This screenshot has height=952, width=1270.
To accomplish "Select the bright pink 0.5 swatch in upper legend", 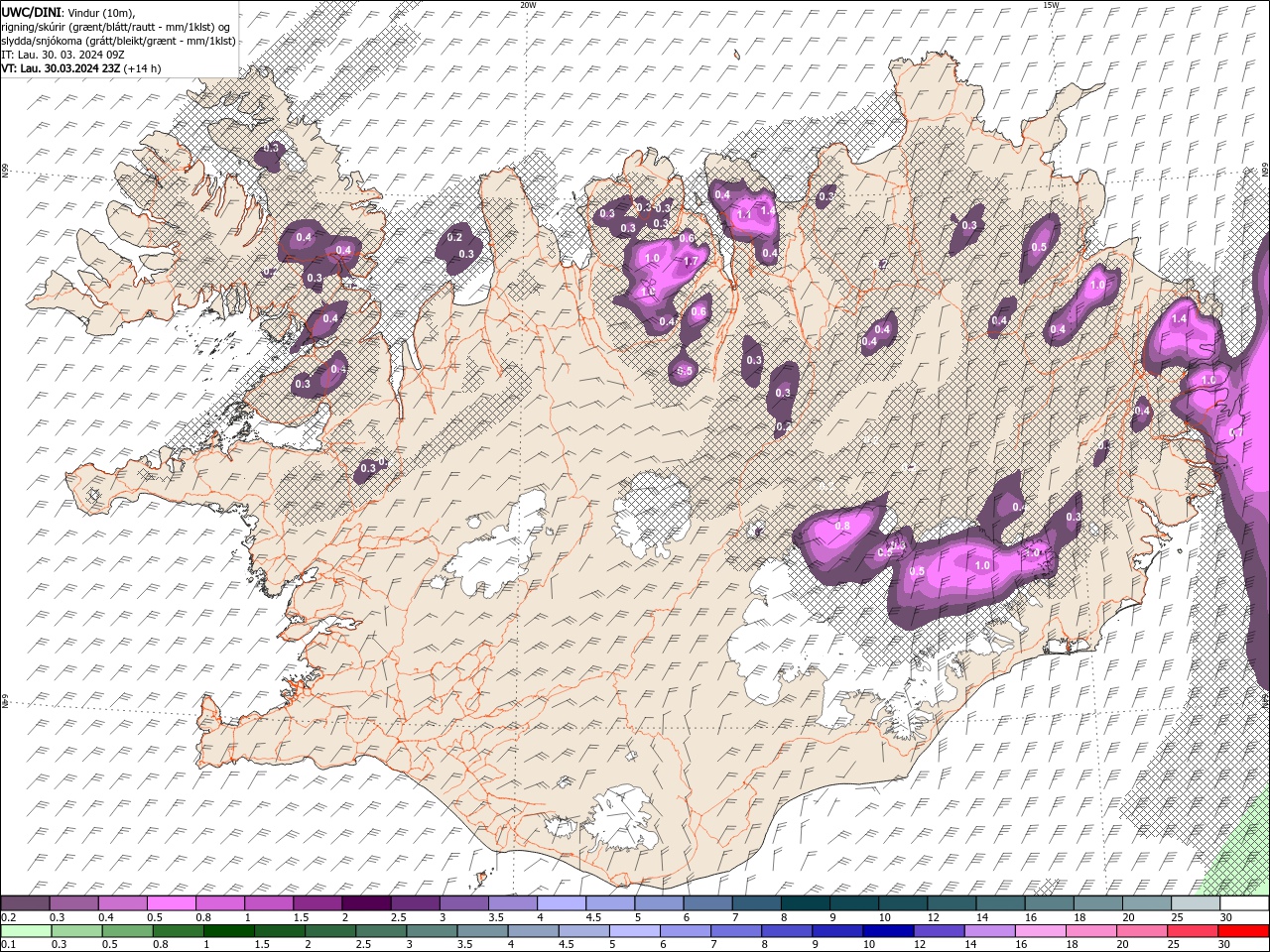I will point(171,903).
